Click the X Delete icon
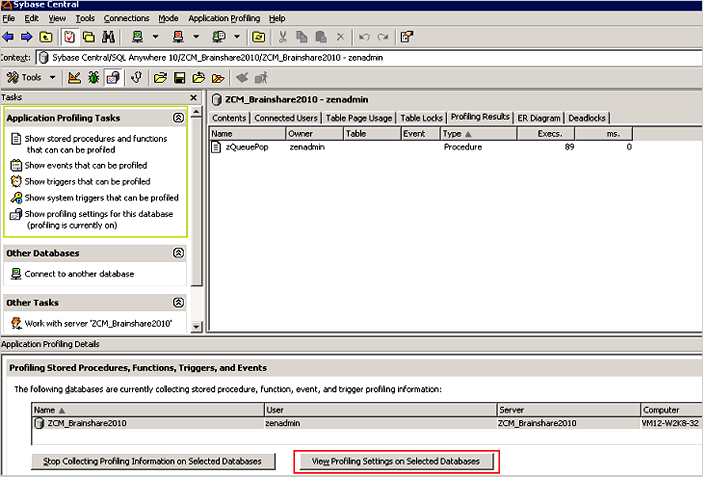Viewport: 703px width, 477px height. [x=340, y=37]
